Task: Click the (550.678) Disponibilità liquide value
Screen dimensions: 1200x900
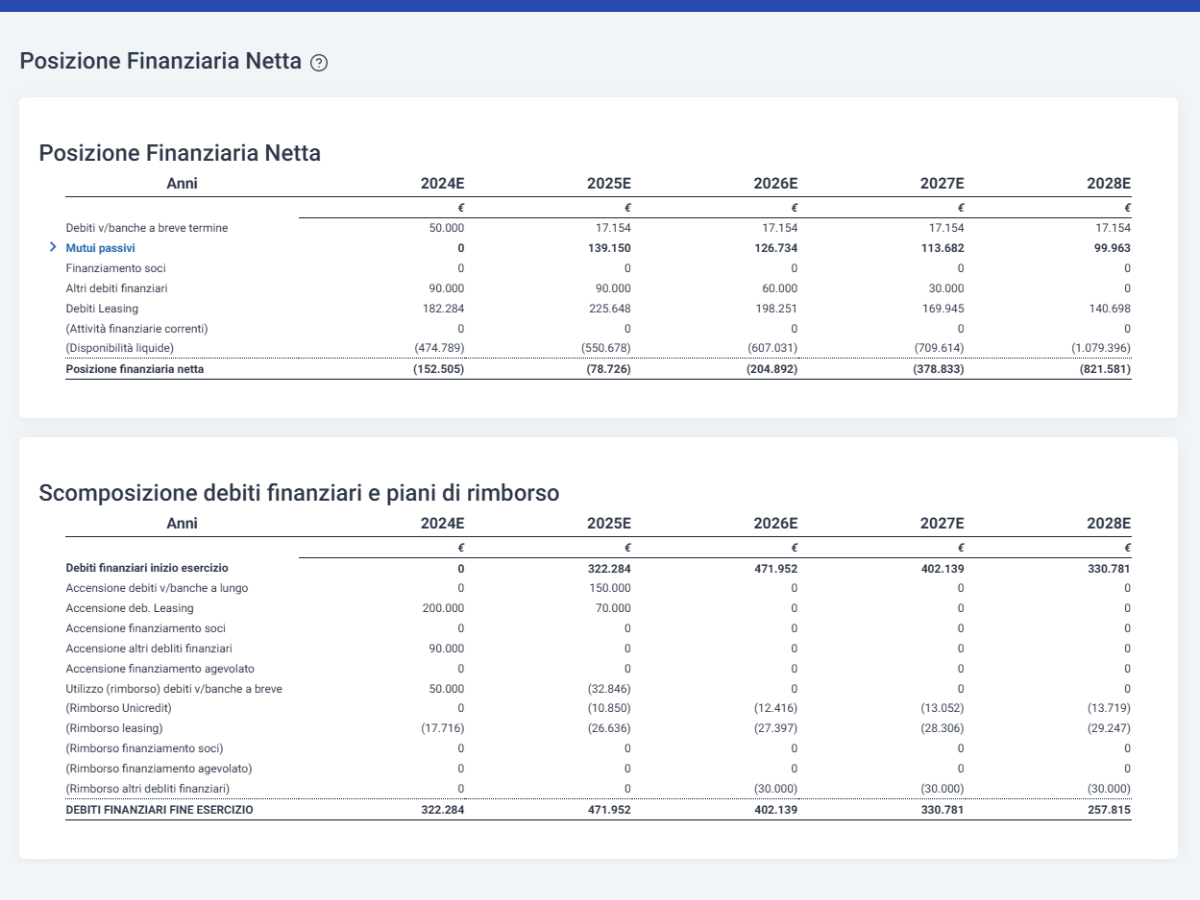Action: [x=606, y=348]
